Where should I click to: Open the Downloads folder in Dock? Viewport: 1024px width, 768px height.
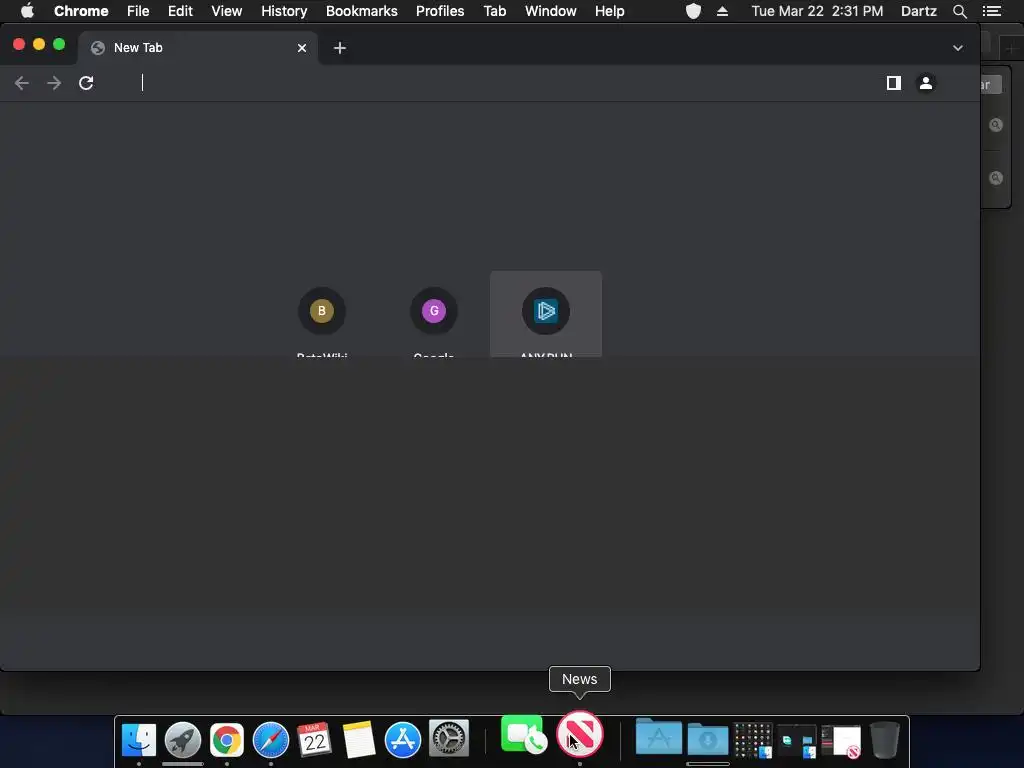coord(708,739)
